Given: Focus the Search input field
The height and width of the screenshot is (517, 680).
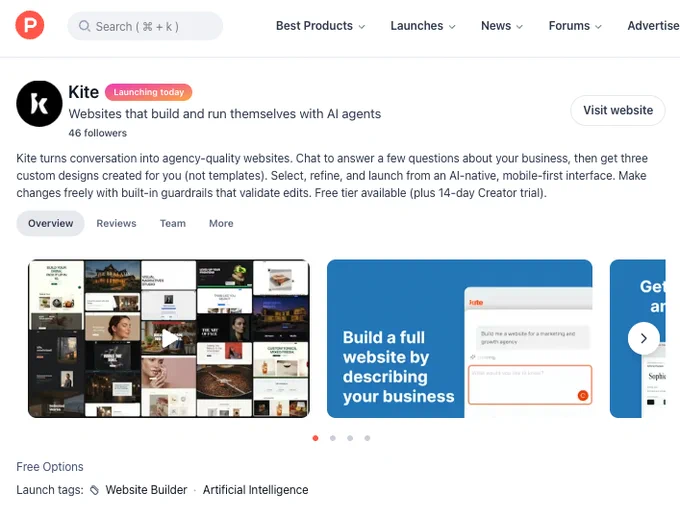Looking at the screenshot, I should tap(145, 26).
